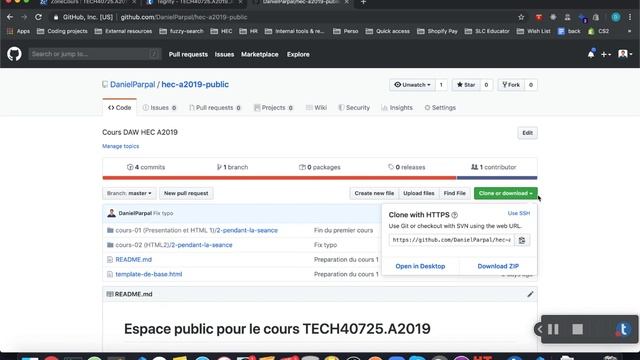The width and height of the screenshot is (640, 360).
Task: Open the Projects tab
Action: click(x=273, y=108)
